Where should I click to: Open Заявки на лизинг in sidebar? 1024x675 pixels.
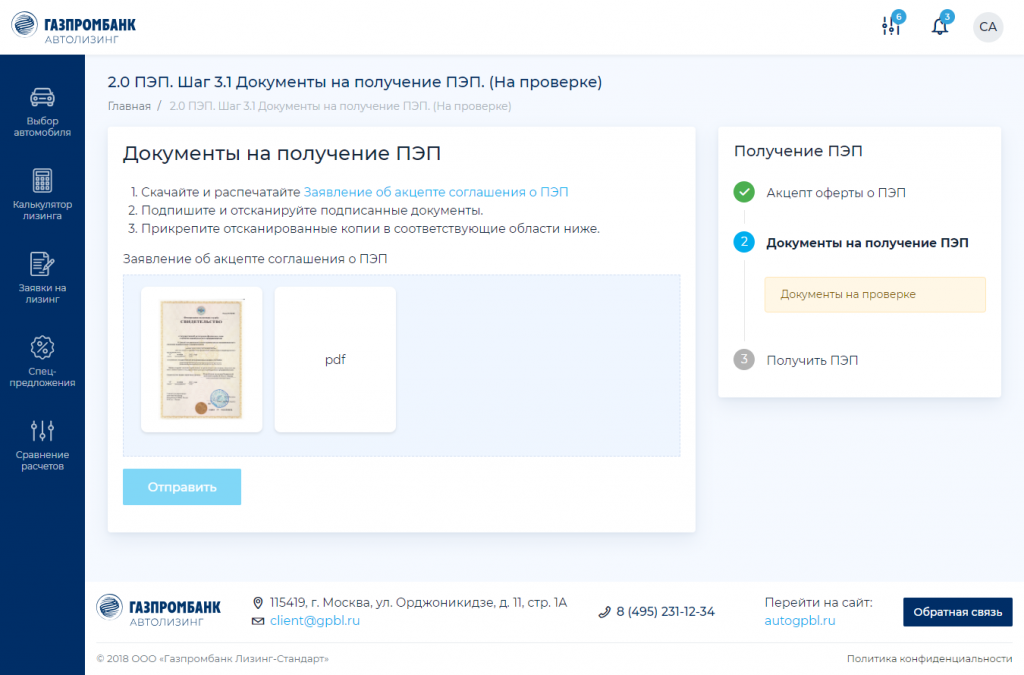tap(42, 278)
